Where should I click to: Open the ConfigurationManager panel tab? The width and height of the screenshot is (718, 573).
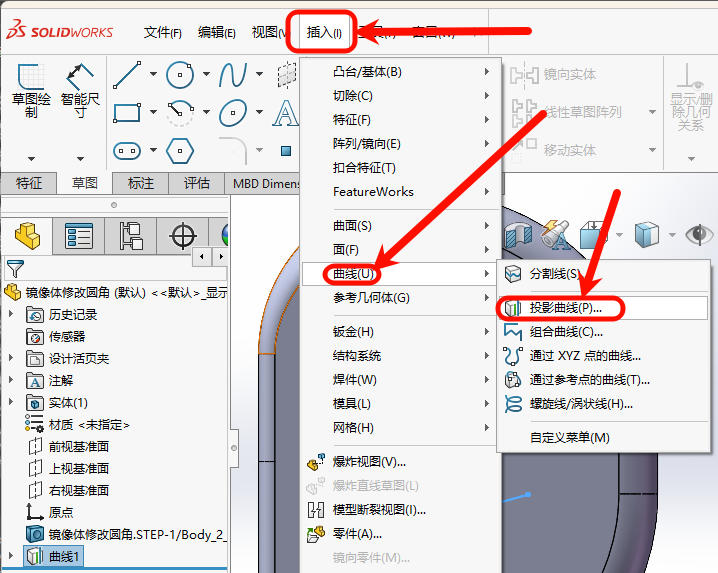(x=131, y=236)
